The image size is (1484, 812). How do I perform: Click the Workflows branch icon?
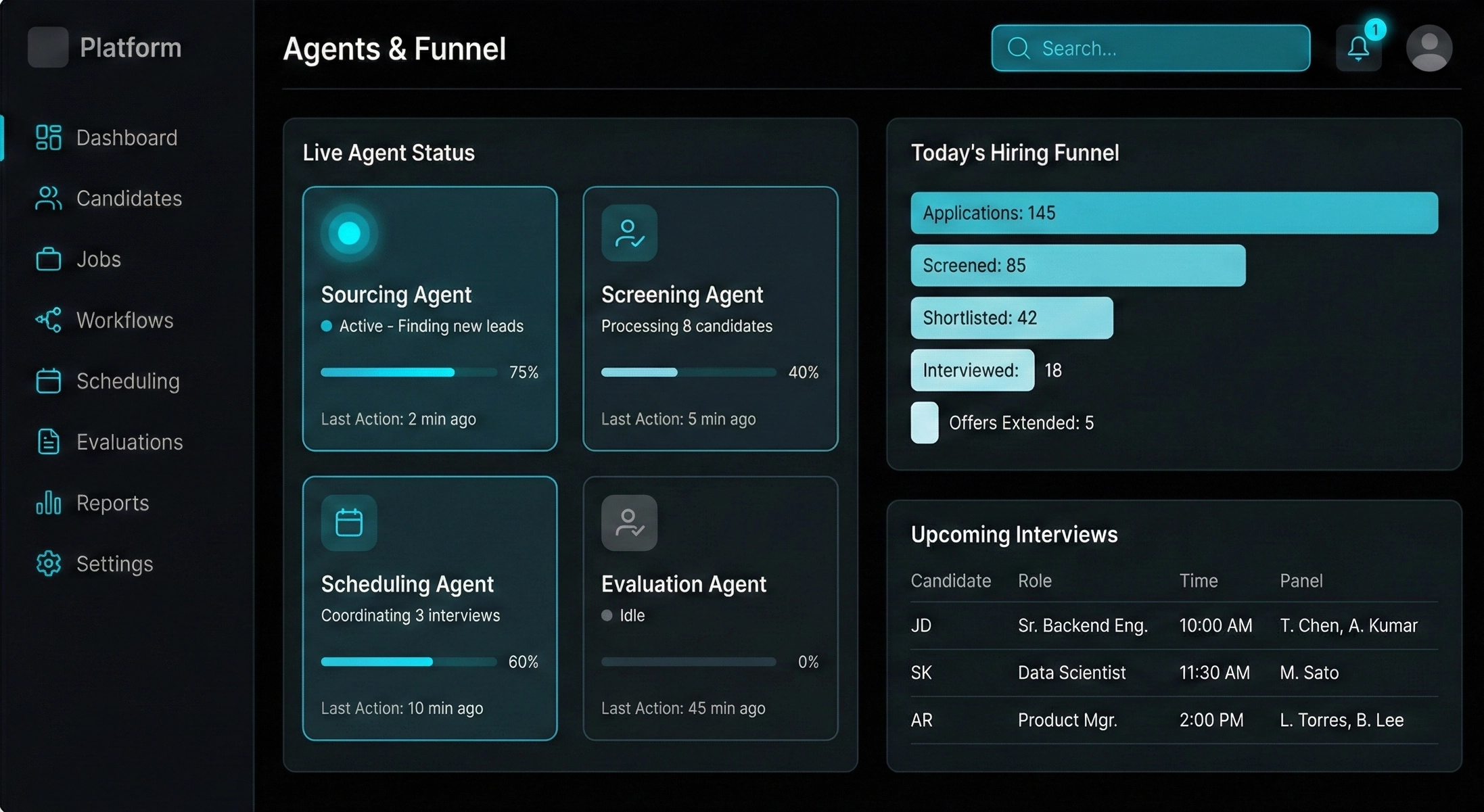click(x=47, y=320)
